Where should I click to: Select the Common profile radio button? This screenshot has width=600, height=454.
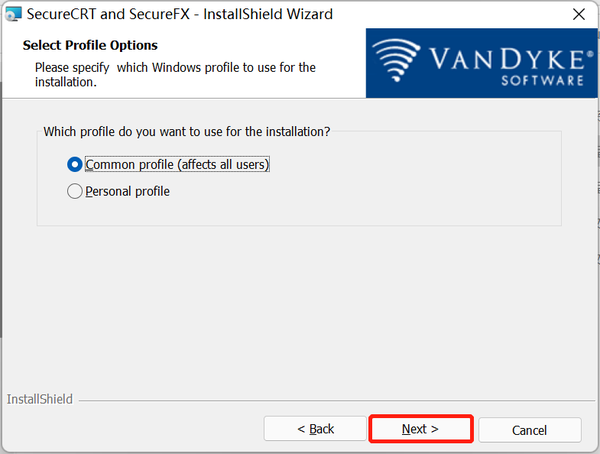click(74, 164)
